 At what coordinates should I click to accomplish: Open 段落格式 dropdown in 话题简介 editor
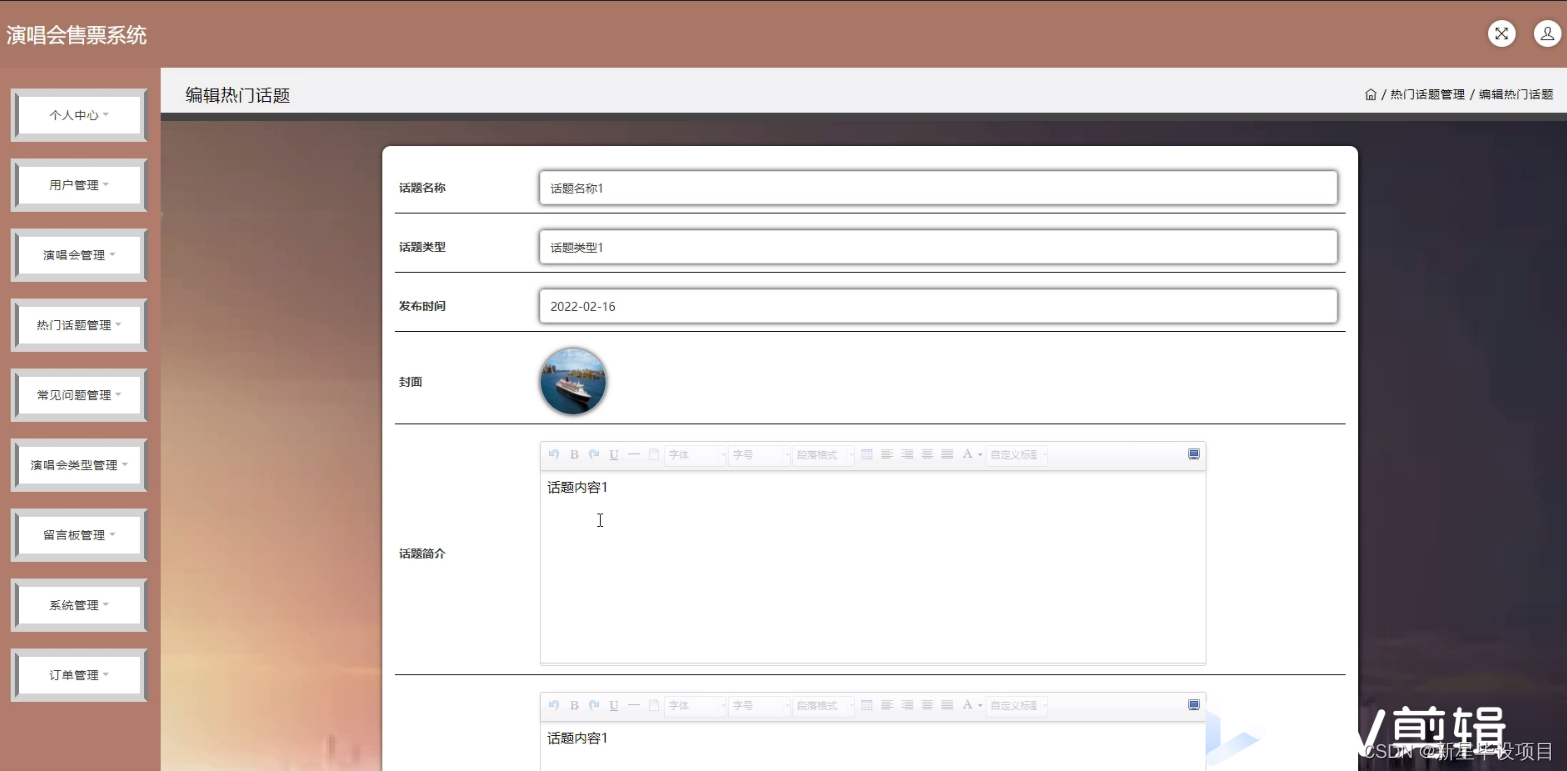[824, 454]
